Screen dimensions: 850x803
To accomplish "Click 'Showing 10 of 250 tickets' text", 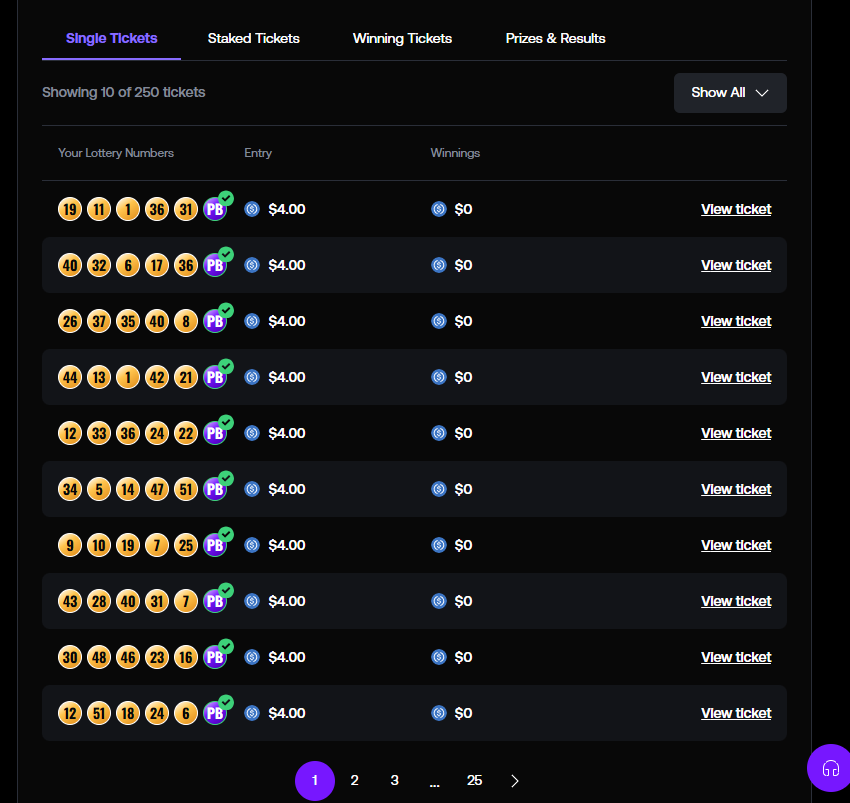I will (x=124, y=92).
